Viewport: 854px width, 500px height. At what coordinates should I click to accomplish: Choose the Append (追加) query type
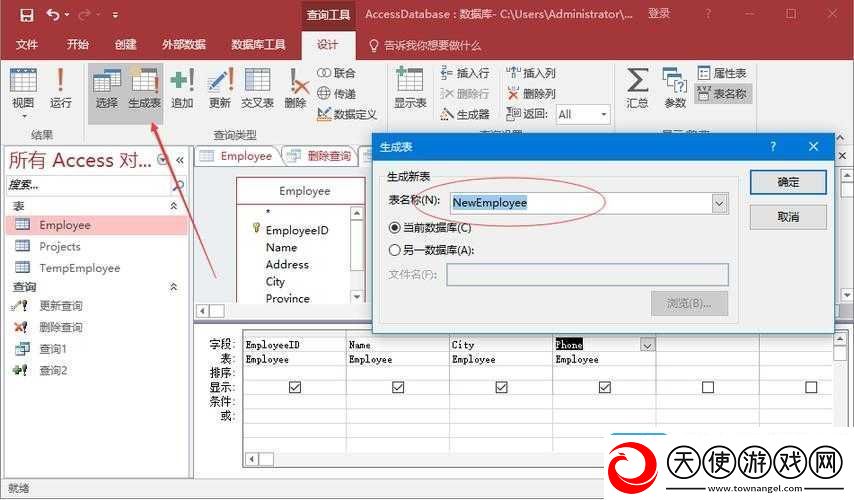click(182, 88)
